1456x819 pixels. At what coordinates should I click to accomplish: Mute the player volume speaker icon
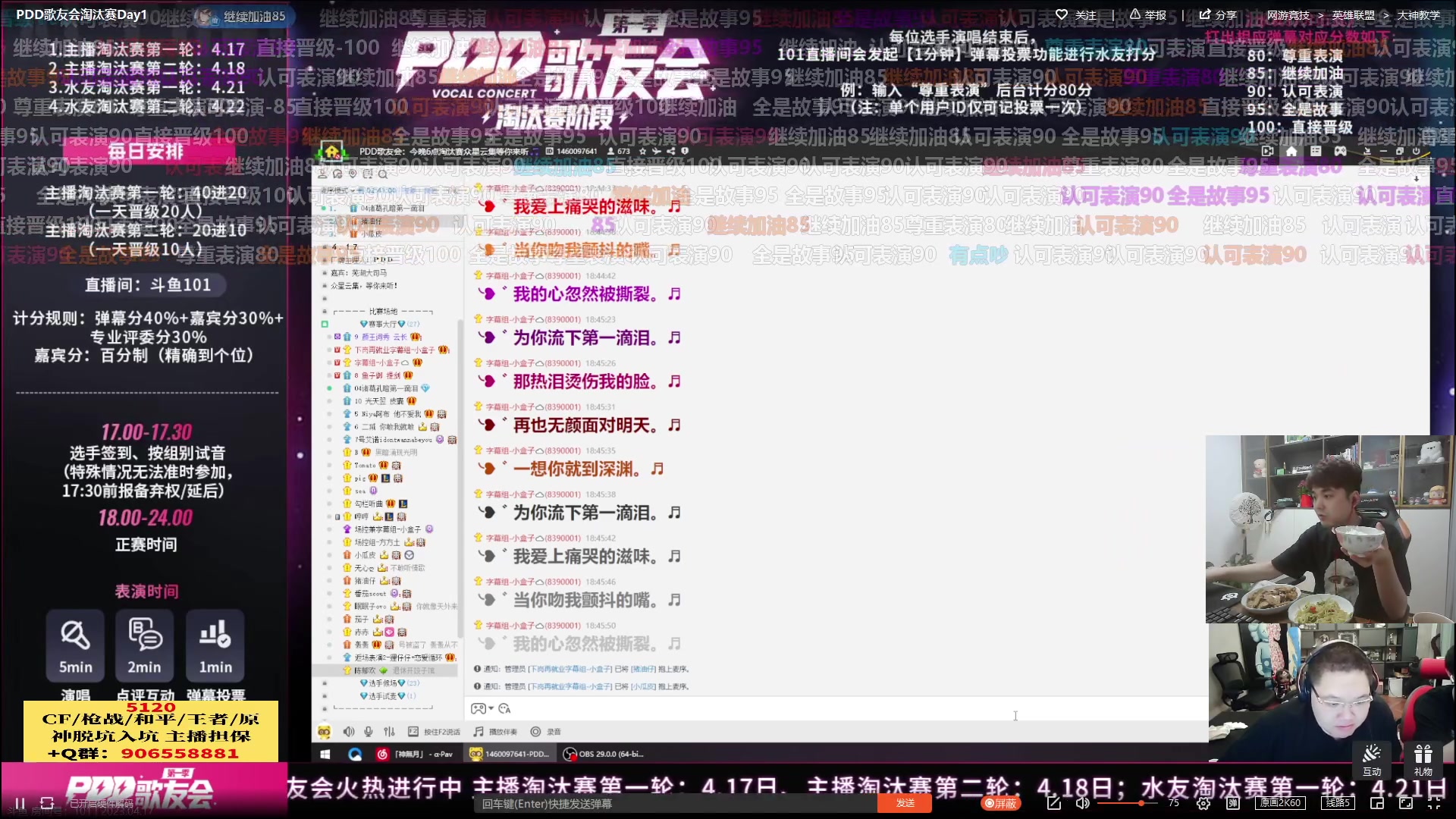[x=1082, y=803]
